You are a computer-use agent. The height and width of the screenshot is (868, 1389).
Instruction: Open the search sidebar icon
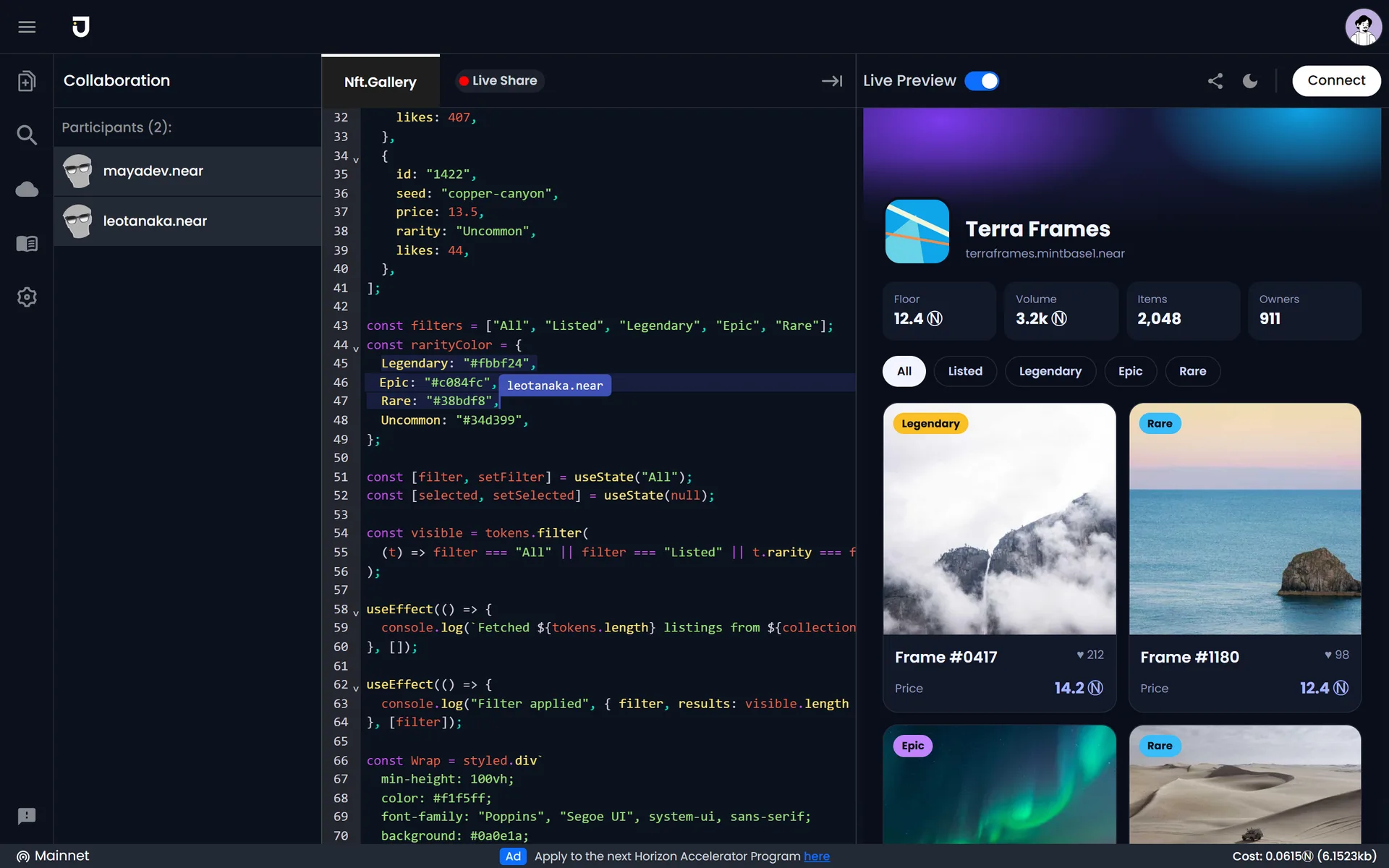point(27,135)
